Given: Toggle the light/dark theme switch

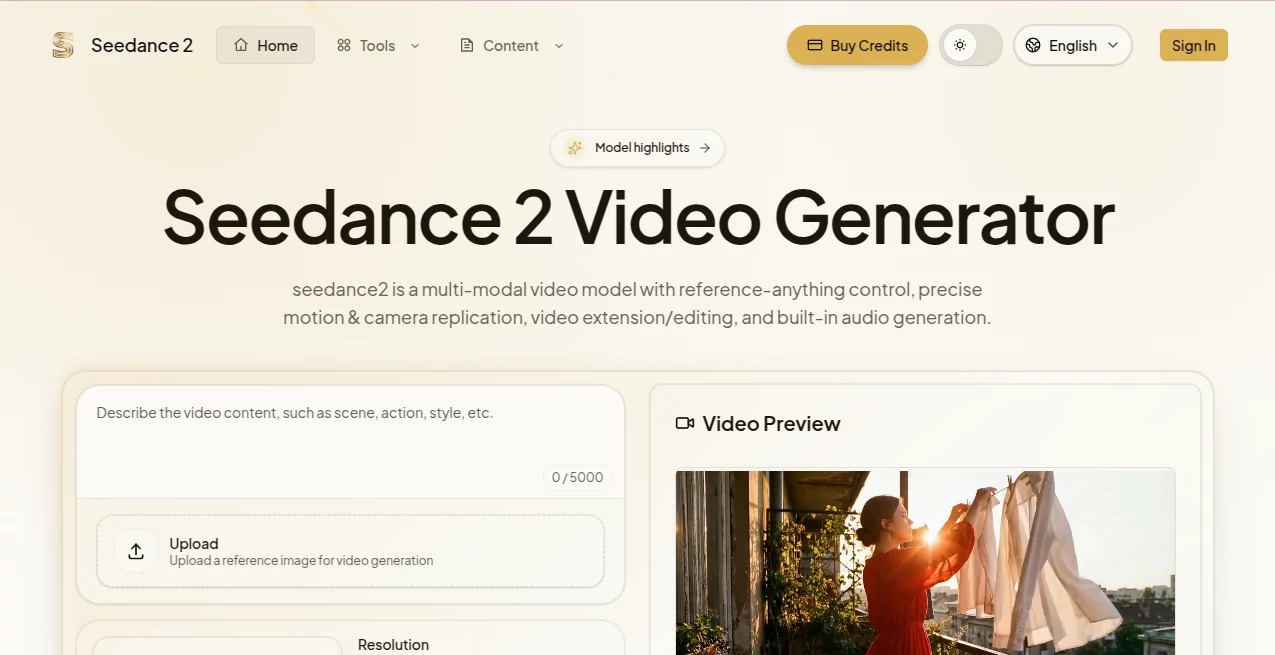Looking at the screenshot, I should [970, 45].
